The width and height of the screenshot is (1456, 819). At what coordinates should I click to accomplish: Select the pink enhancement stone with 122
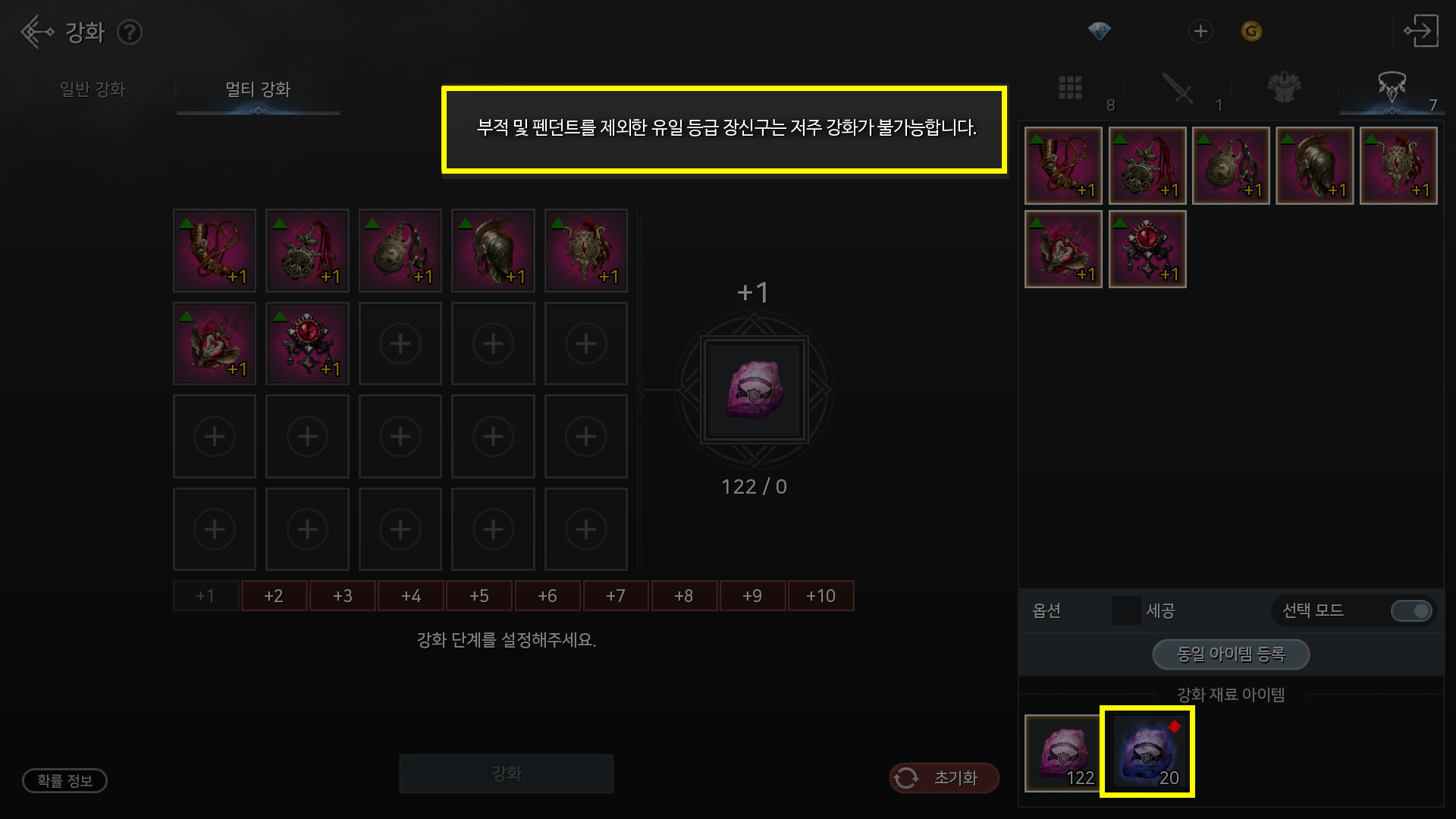[1062, 753]
